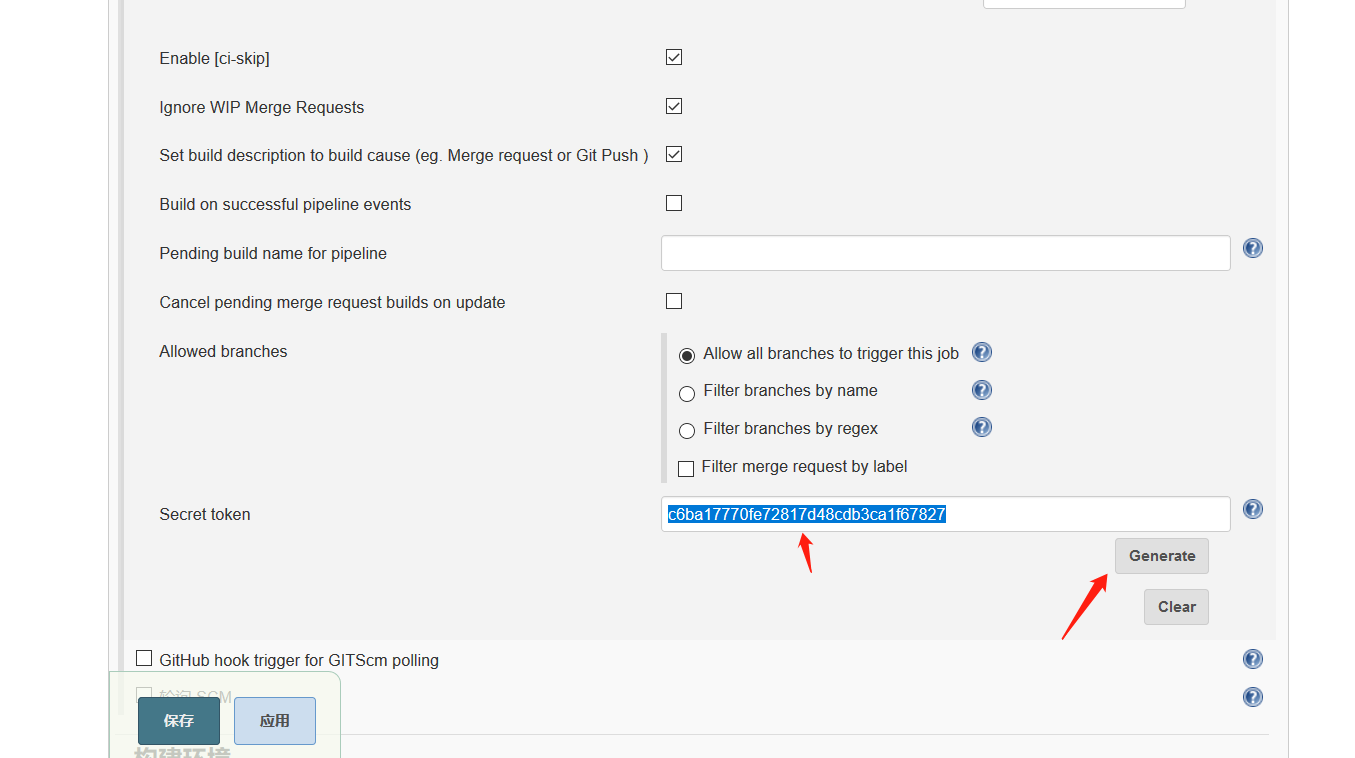Click the Generate token button
This screenshot has width=1355, height=758.
tap(1162, 556)
